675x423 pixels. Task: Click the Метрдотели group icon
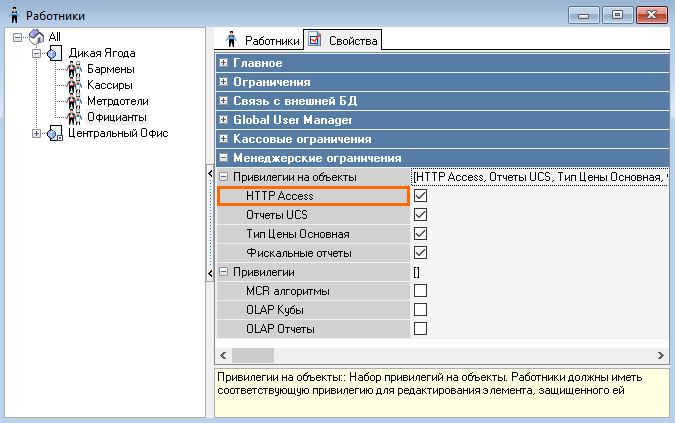coord(73,102)
